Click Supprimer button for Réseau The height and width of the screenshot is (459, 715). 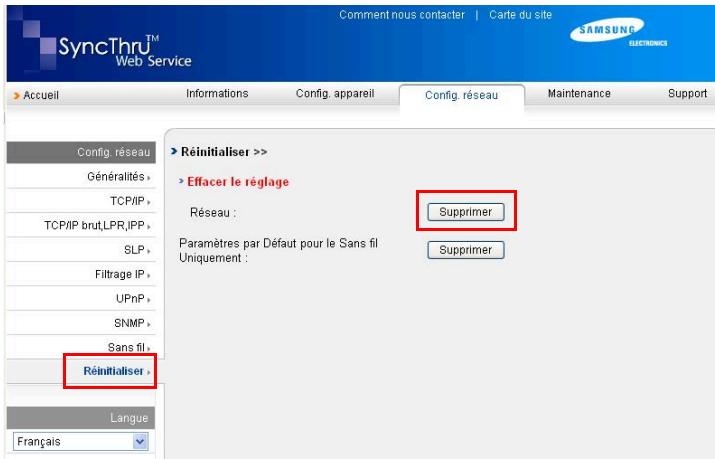coord(466,212)
